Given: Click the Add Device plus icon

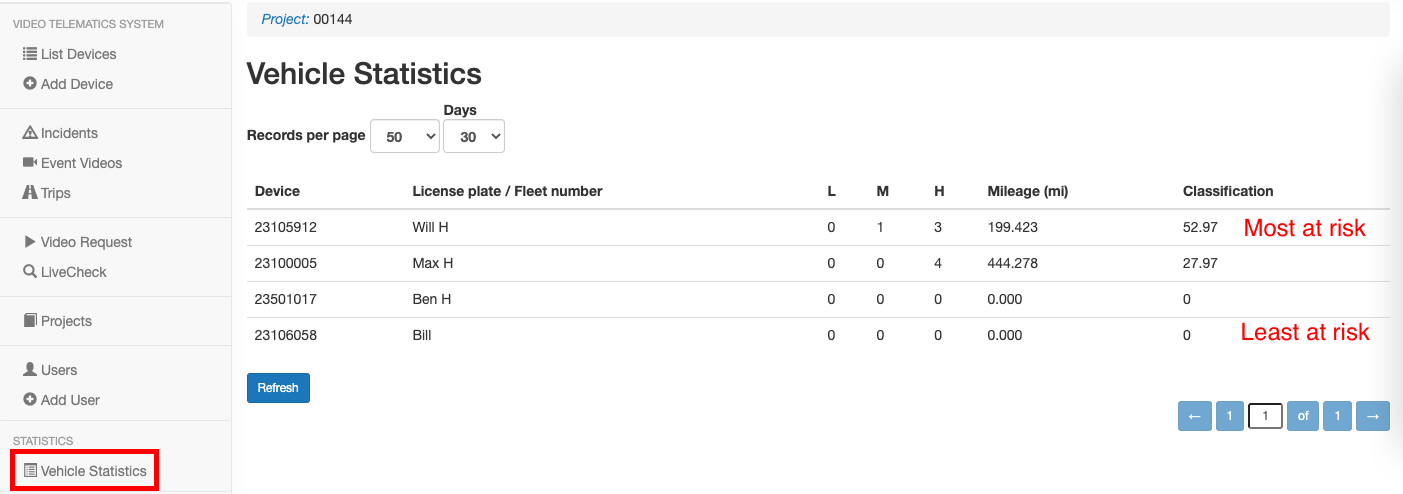Looking at the screenshot, I should (x=30, y=84).
